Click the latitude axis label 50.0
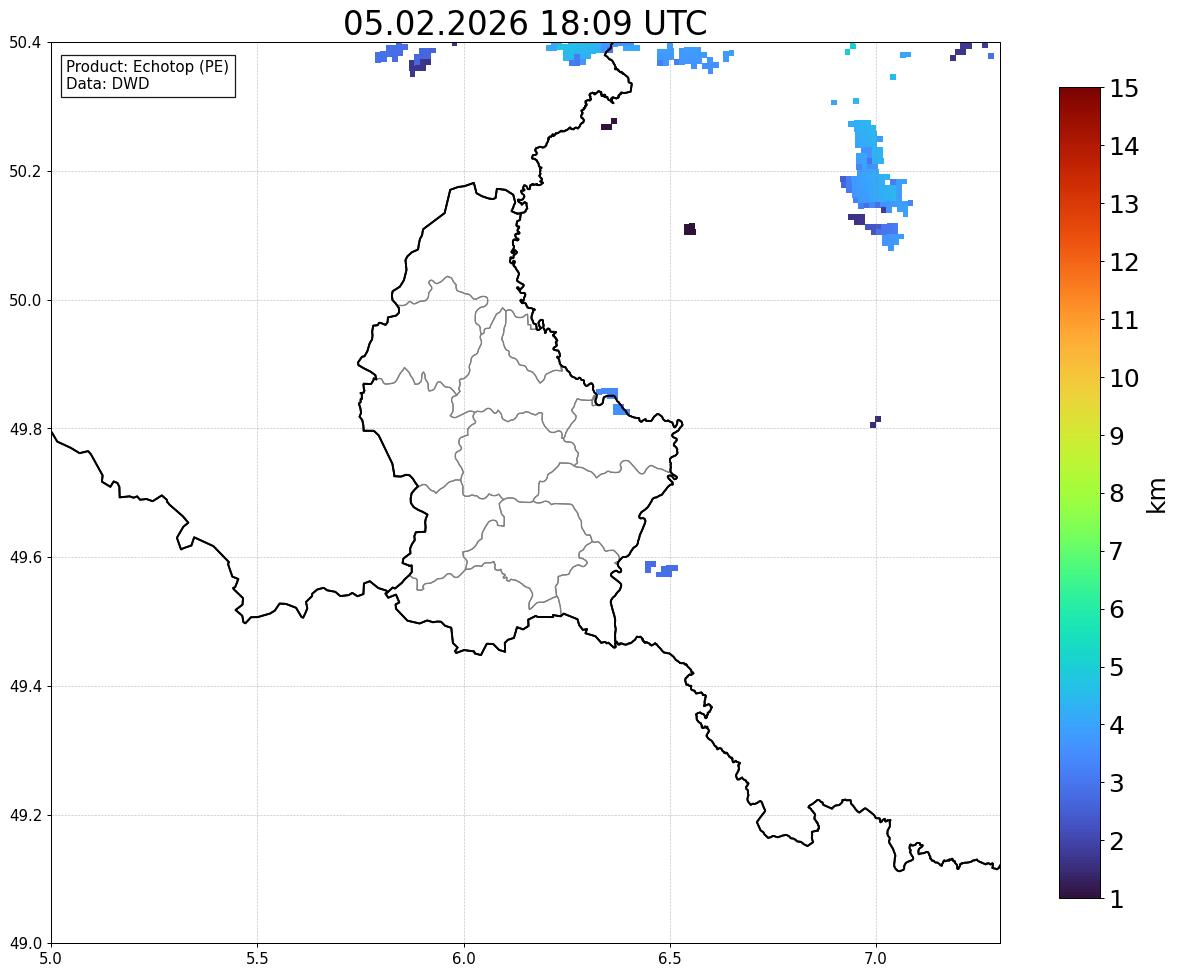1178x976 pixels. coord(25,301)
